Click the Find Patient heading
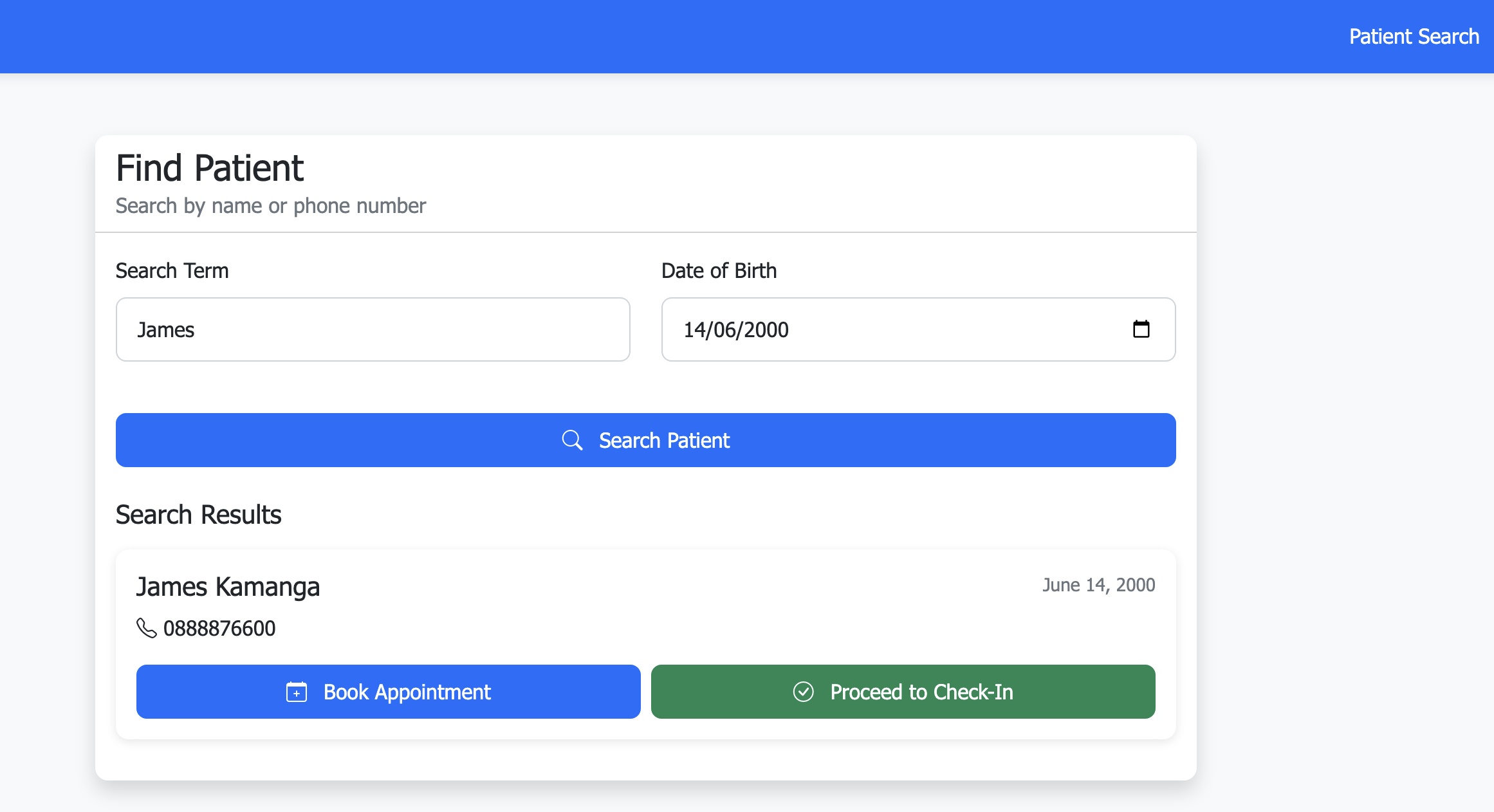This screenshot has height=812, width=1494. (209, 168)
